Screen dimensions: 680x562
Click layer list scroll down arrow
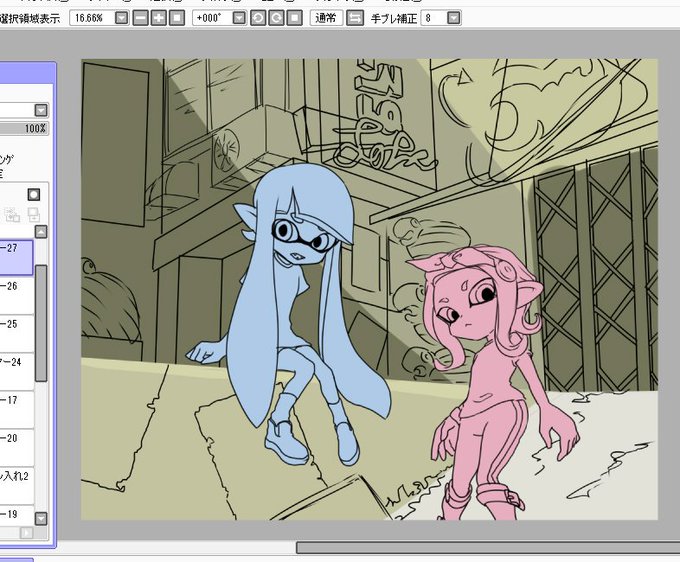click(41, 519)
